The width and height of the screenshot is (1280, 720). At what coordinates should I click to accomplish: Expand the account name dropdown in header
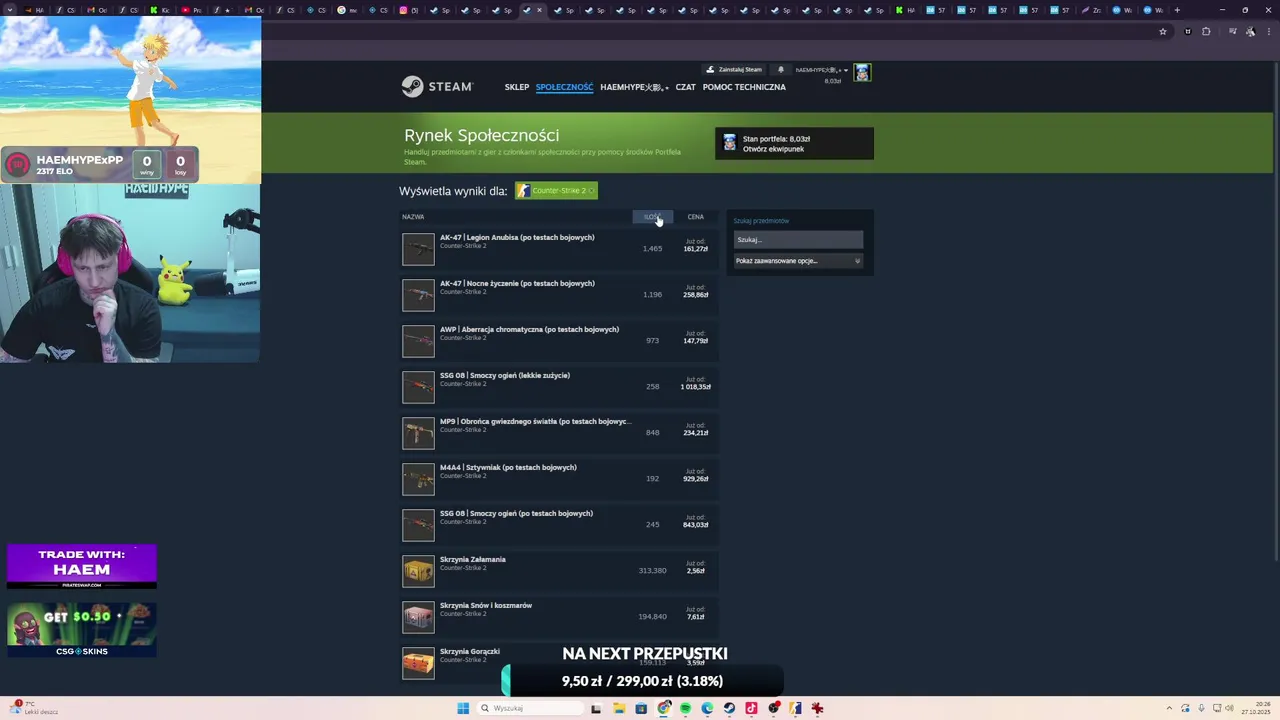[x=821, y=70]
